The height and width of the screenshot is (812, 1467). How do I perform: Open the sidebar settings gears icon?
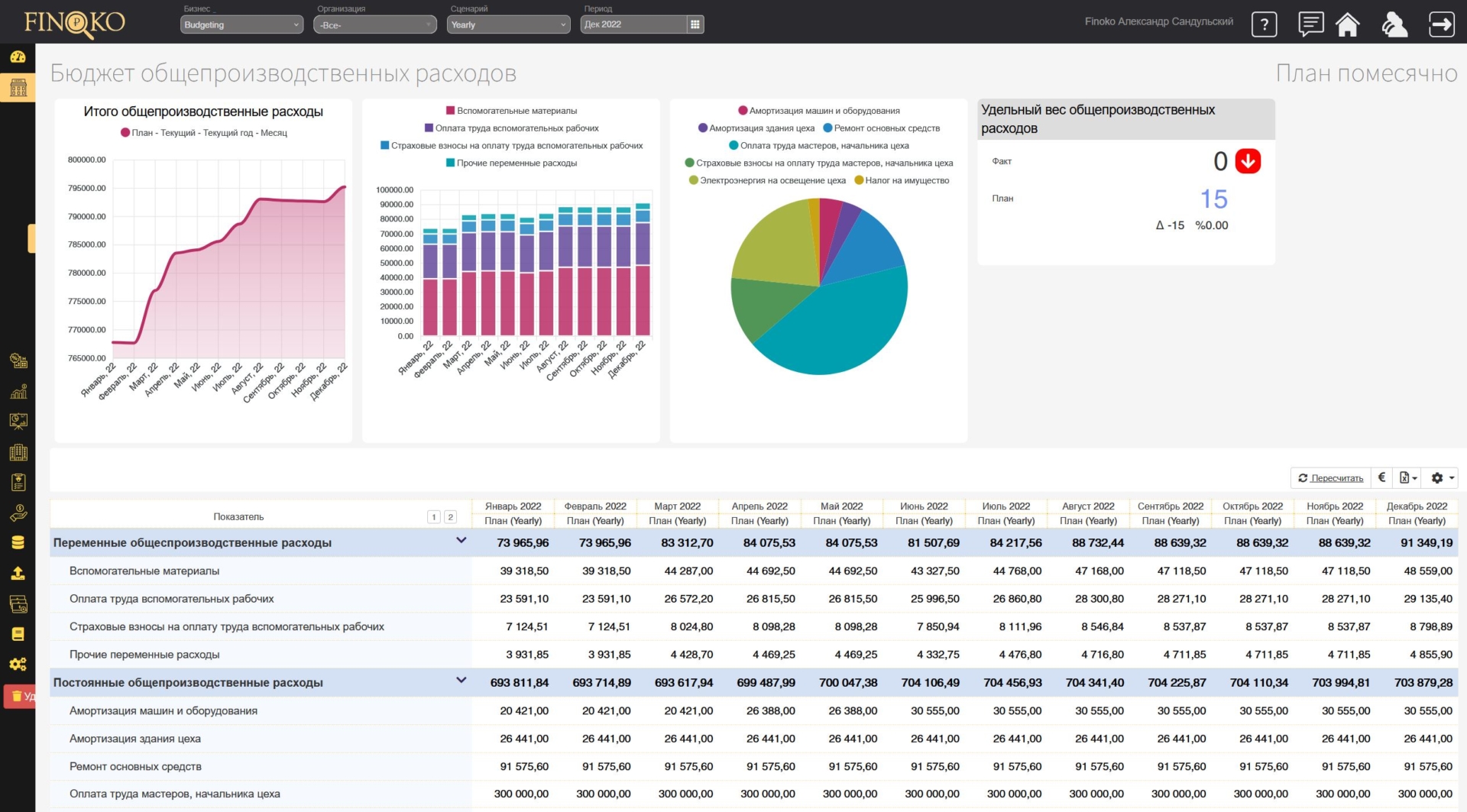(x=18, y=664)
